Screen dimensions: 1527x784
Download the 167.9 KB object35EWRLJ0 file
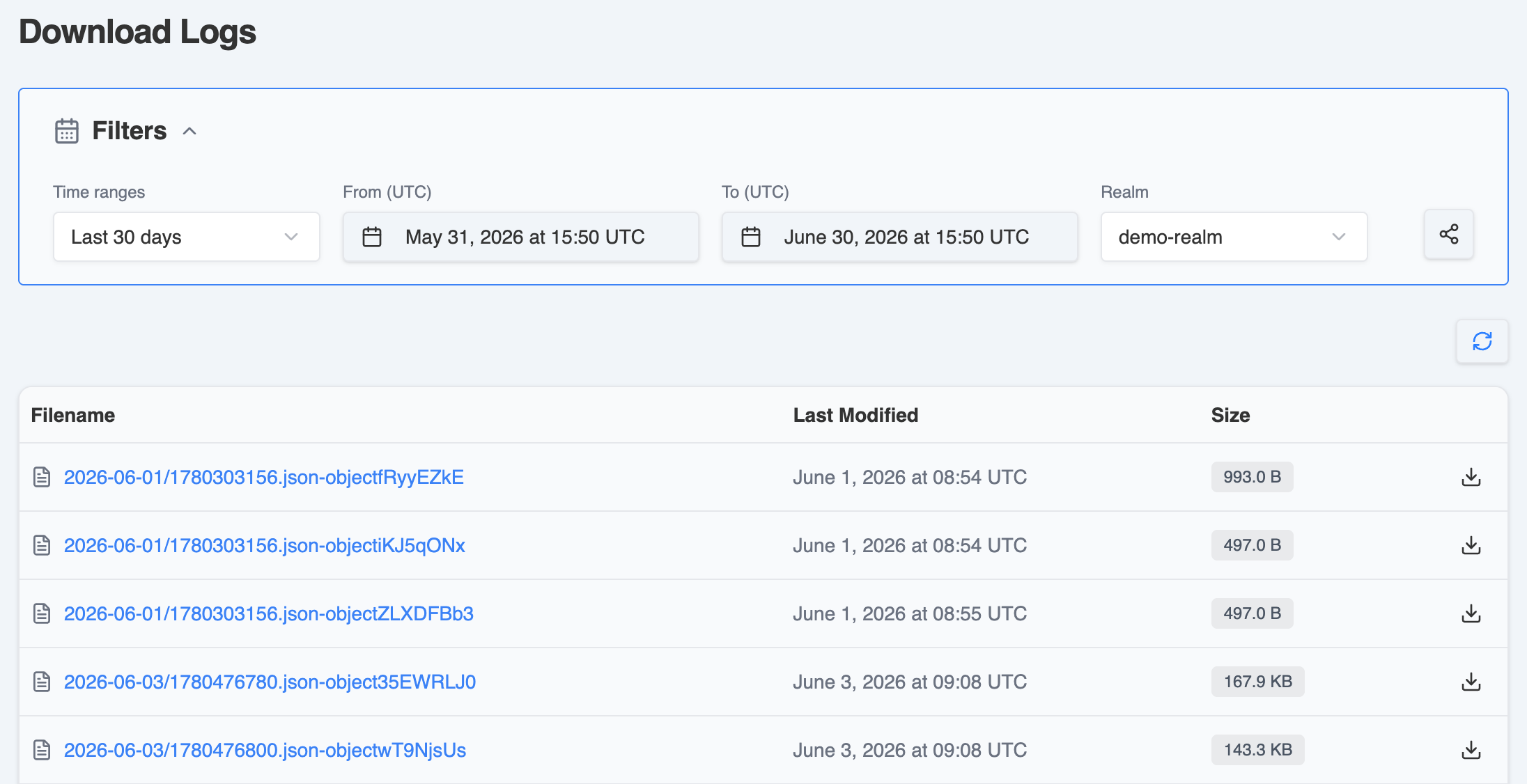pyautogui.click(x=1471, y=682)
